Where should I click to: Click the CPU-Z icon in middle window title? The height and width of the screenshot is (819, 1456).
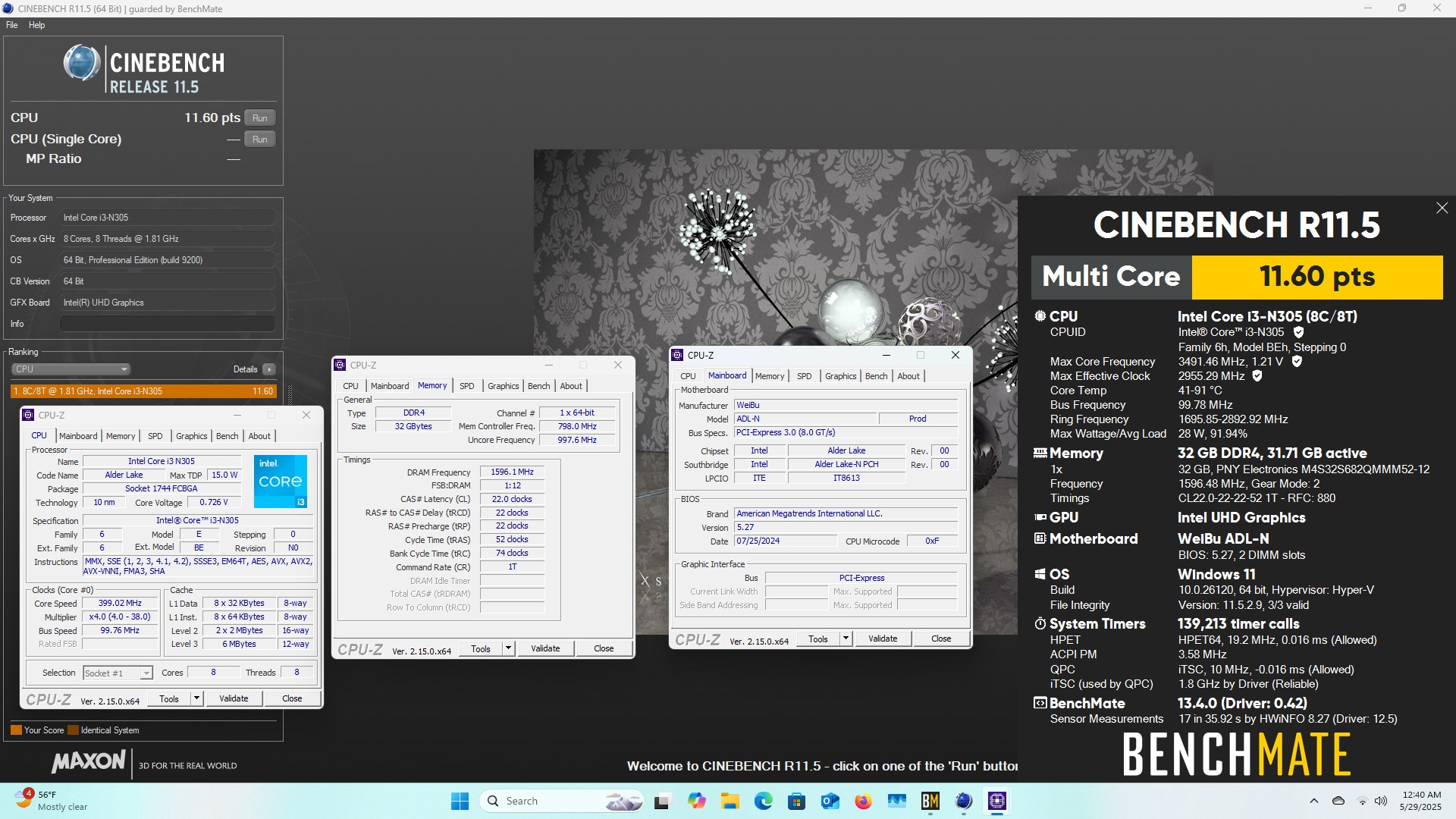point(340,366)
